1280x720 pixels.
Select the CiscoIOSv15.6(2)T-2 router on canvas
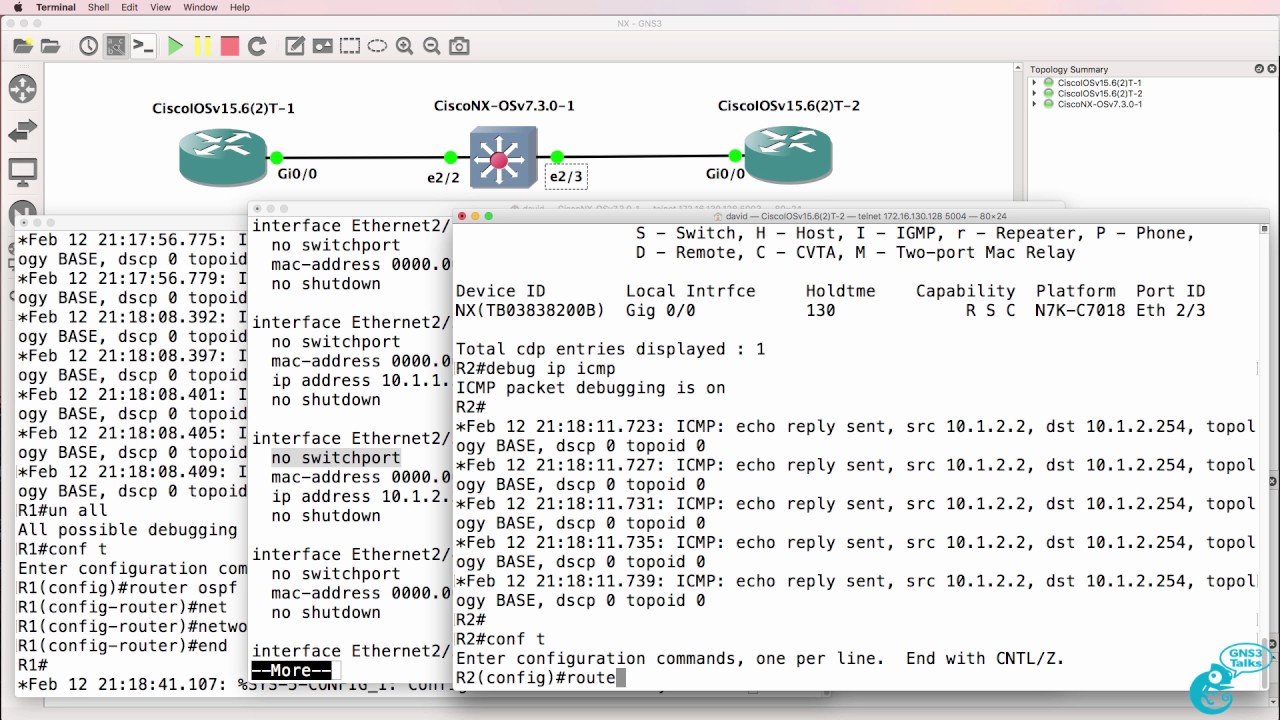[788, 156]
